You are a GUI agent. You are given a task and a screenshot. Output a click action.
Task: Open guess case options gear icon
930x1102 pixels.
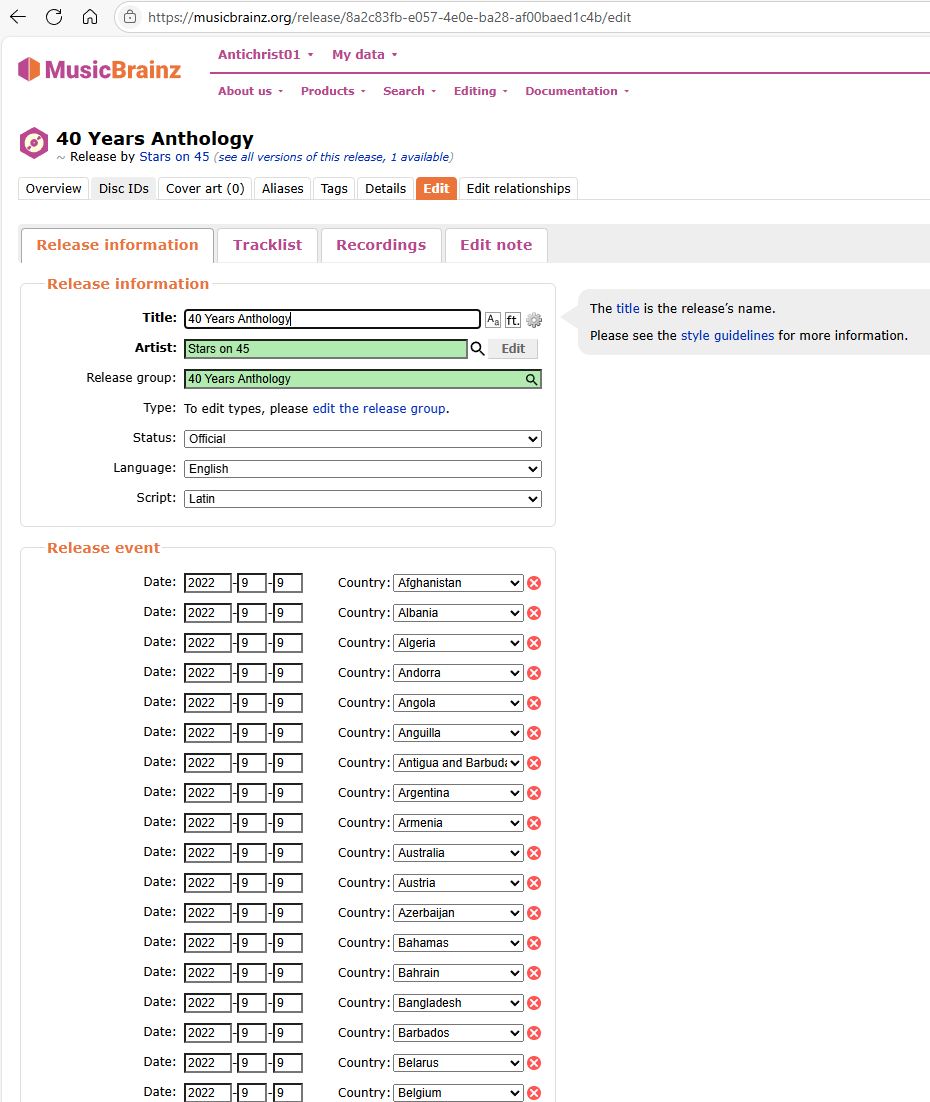coord(534,320)
